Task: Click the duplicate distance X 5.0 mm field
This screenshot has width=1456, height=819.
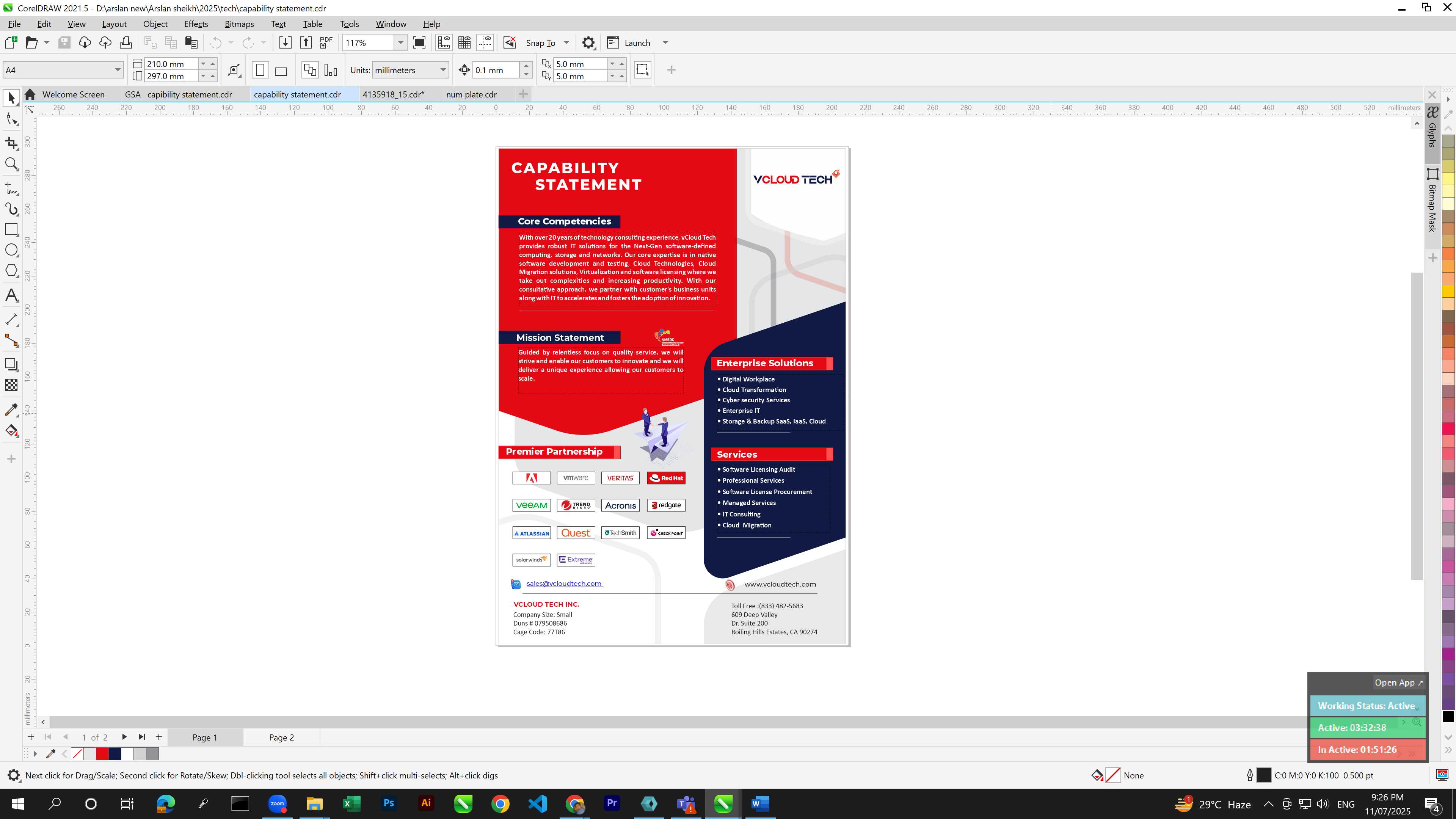Action: point(581,64)
